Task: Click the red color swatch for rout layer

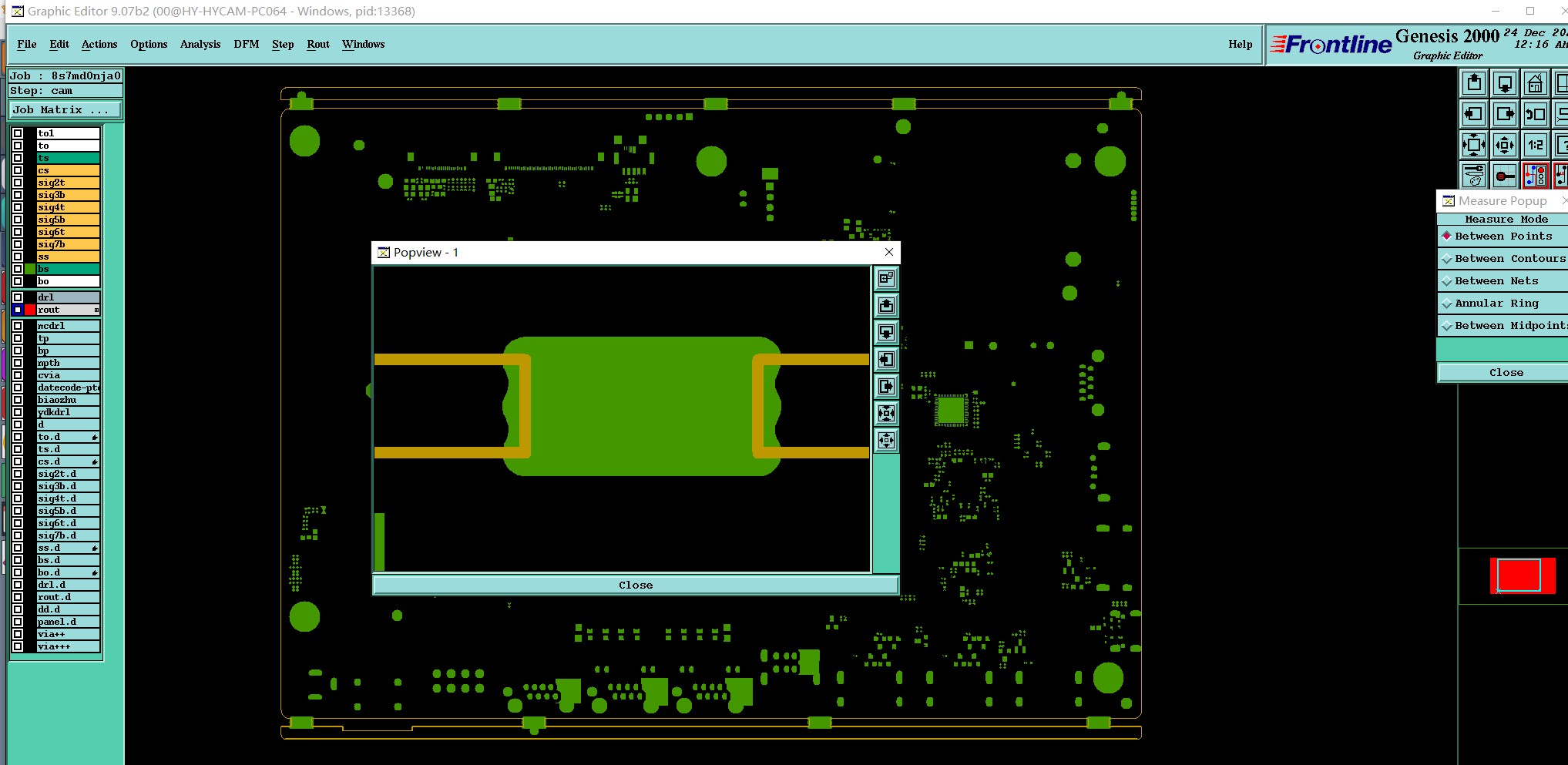Action: [x=30, y=310]
